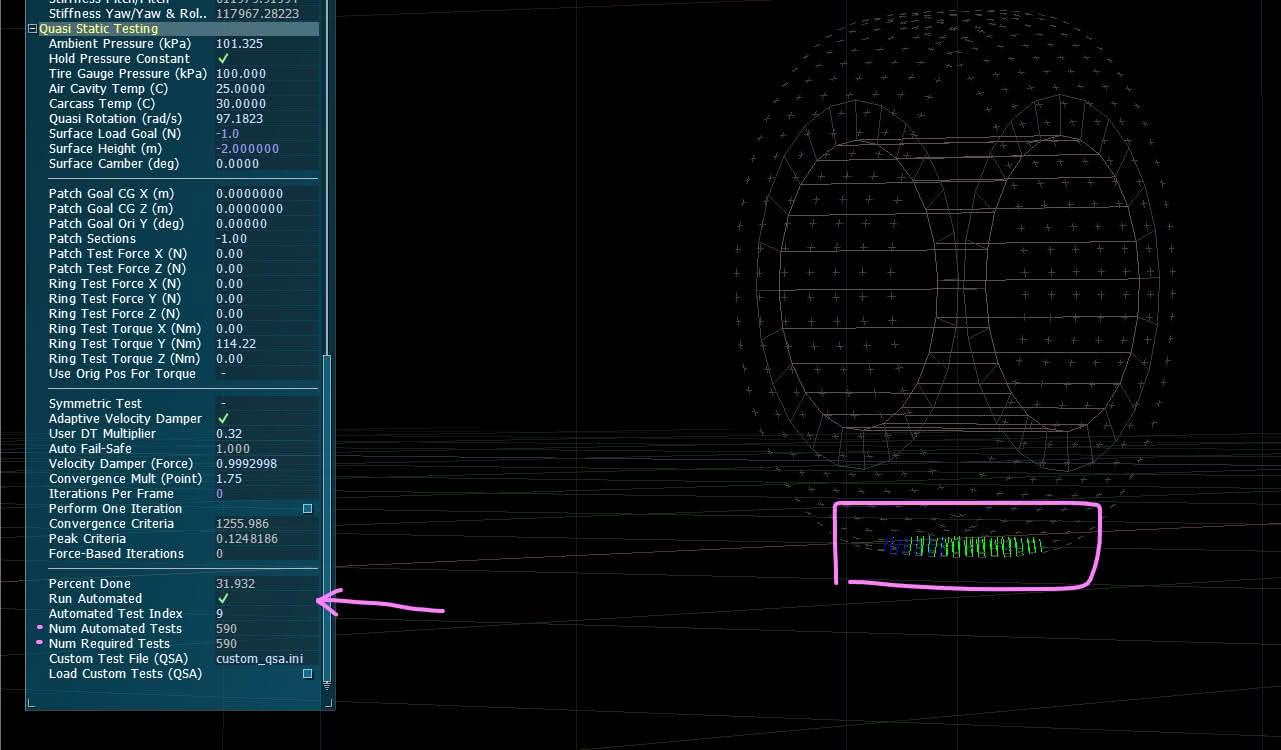Enable the Symmetric Test option
Viewport: 1281px width, 750px height.
[x=223, y=404]
